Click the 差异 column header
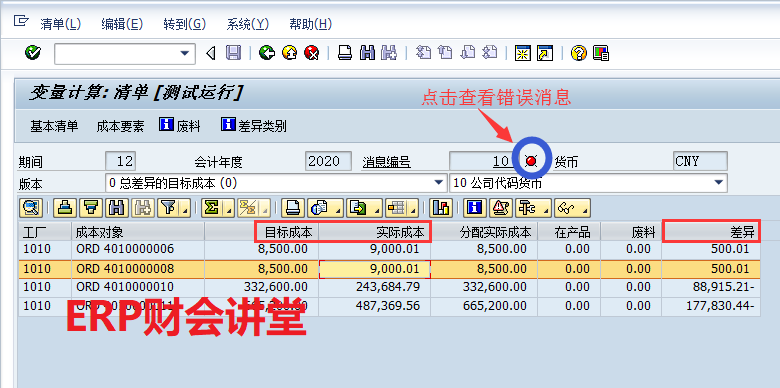 (711, 232)
